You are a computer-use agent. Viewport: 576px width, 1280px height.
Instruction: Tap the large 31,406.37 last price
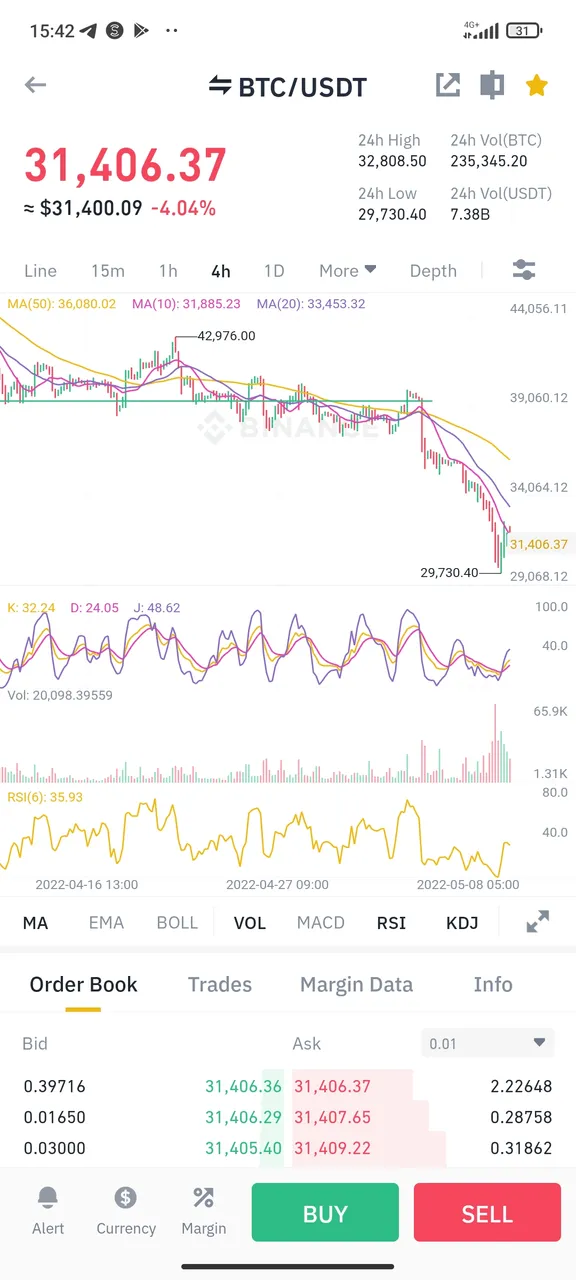(x=126, y=165)
